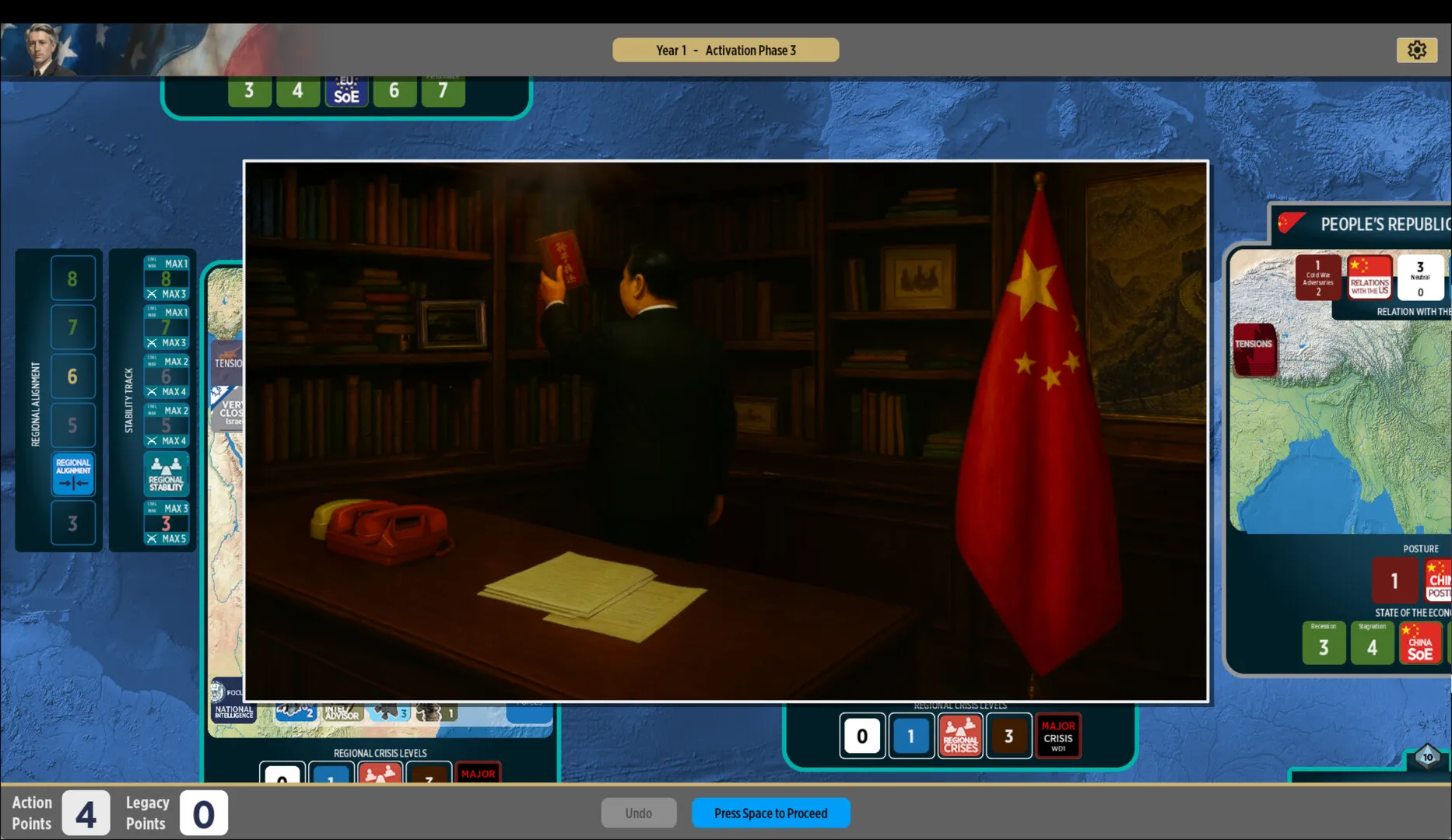
Task: Select stability level 3 with MAX 3 and MAX 5
Action: 166,523
